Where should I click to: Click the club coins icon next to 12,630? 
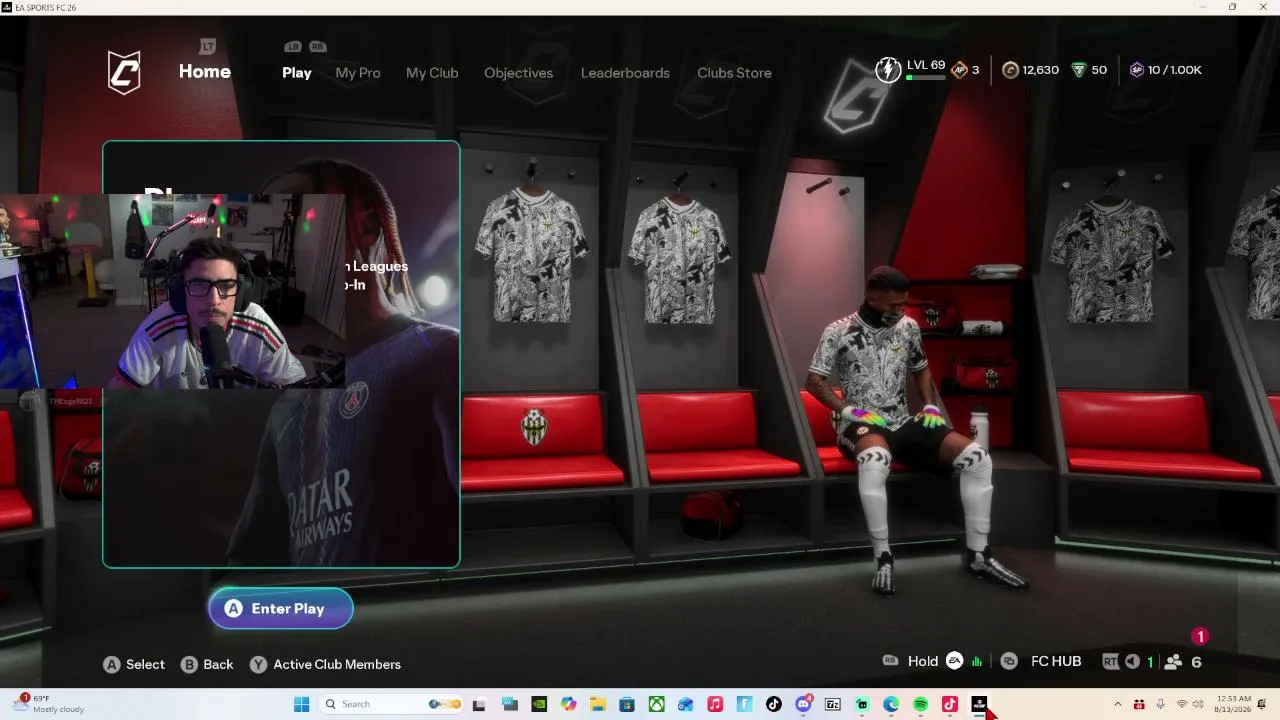pyautogui.click(x=1010, y=70)
